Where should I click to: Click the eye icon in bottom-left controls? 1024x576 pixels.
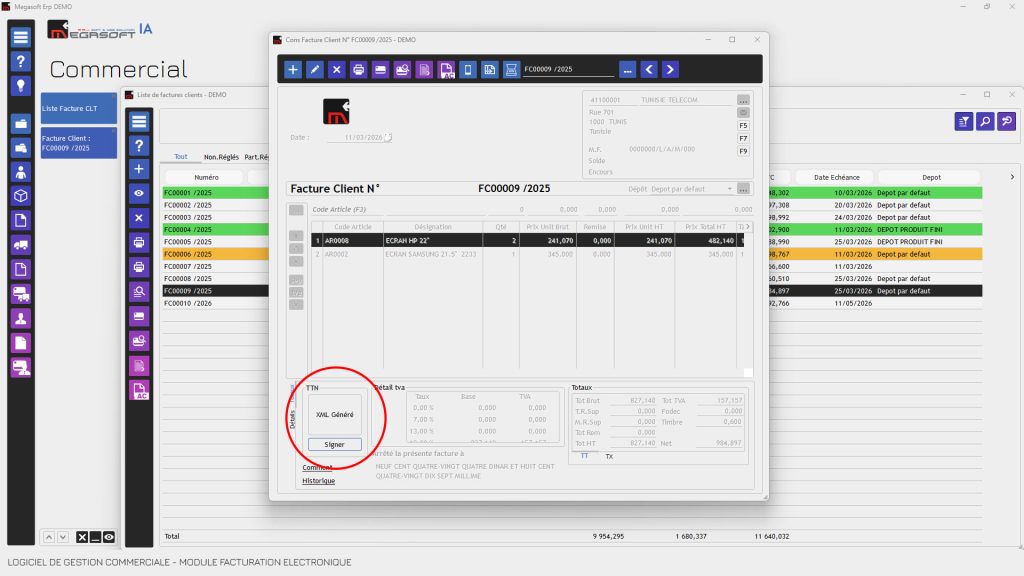tap(109, 537)
